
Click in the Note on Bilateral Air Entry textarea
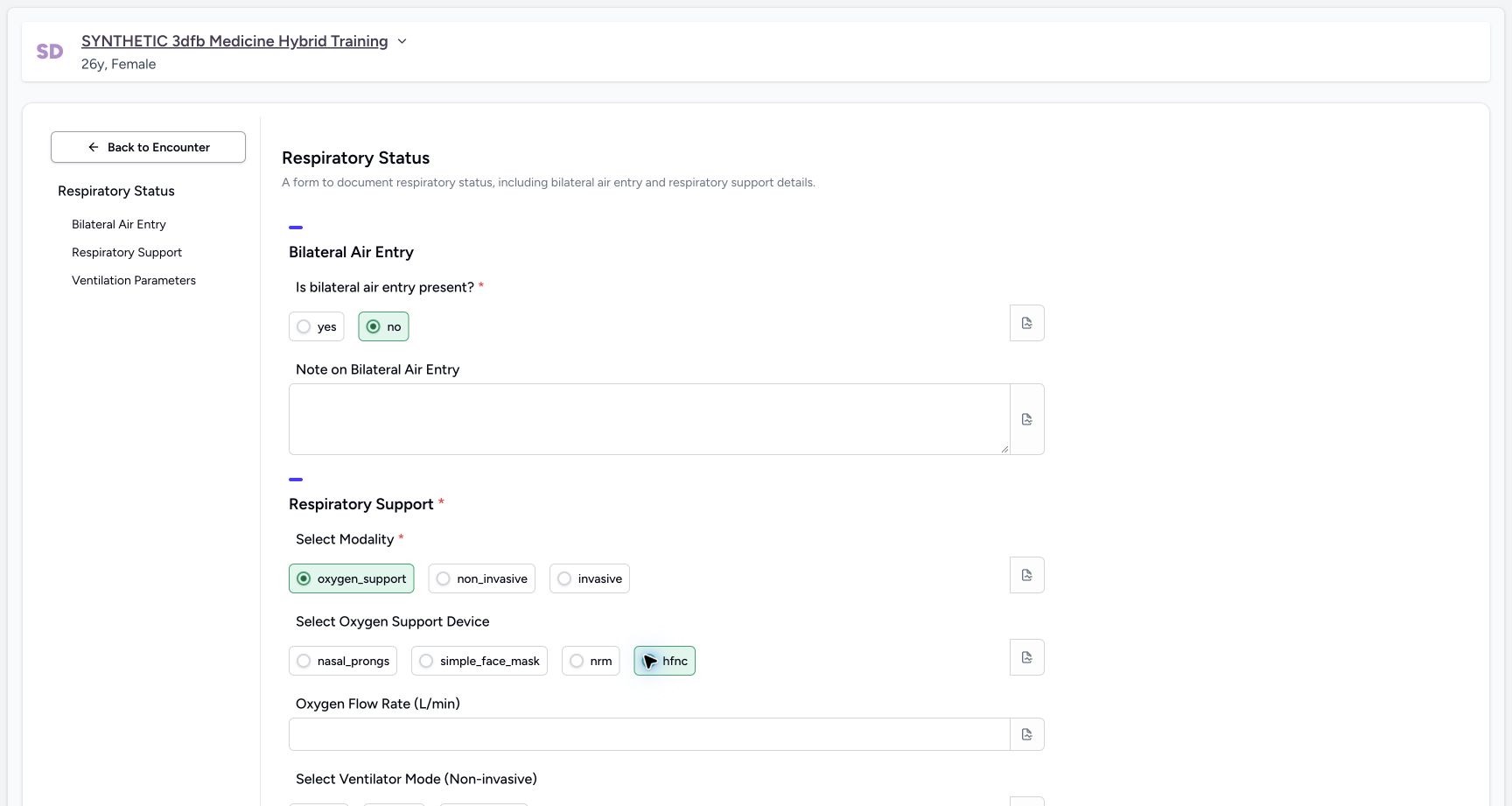point(649,419)
